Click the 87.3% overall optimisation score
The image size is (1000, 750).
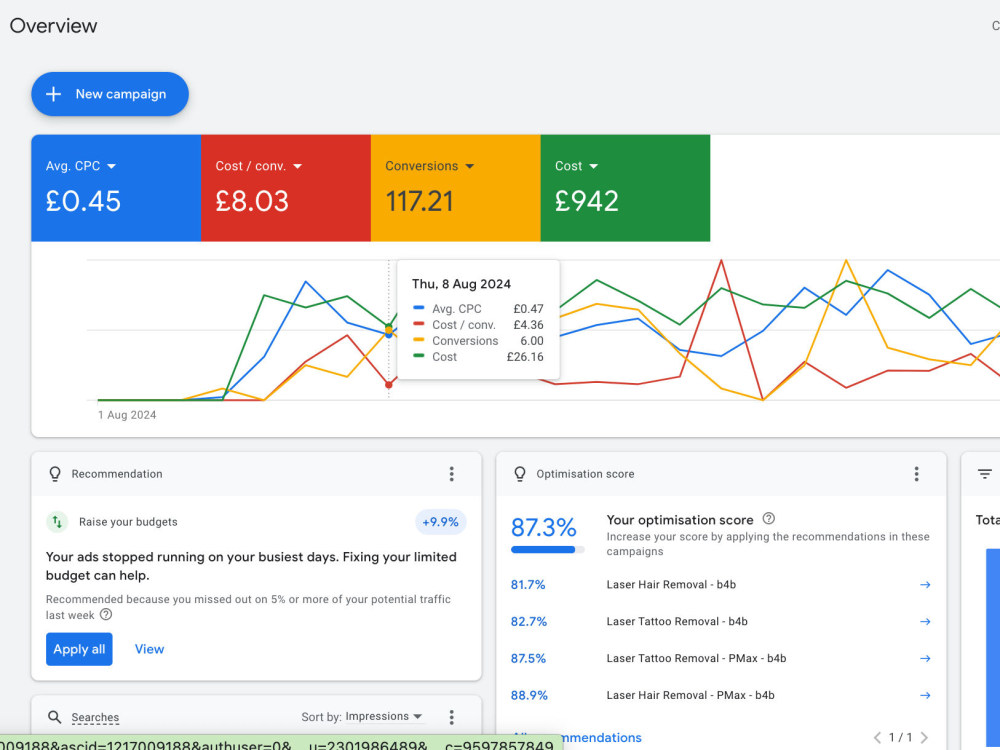[543, 527]
